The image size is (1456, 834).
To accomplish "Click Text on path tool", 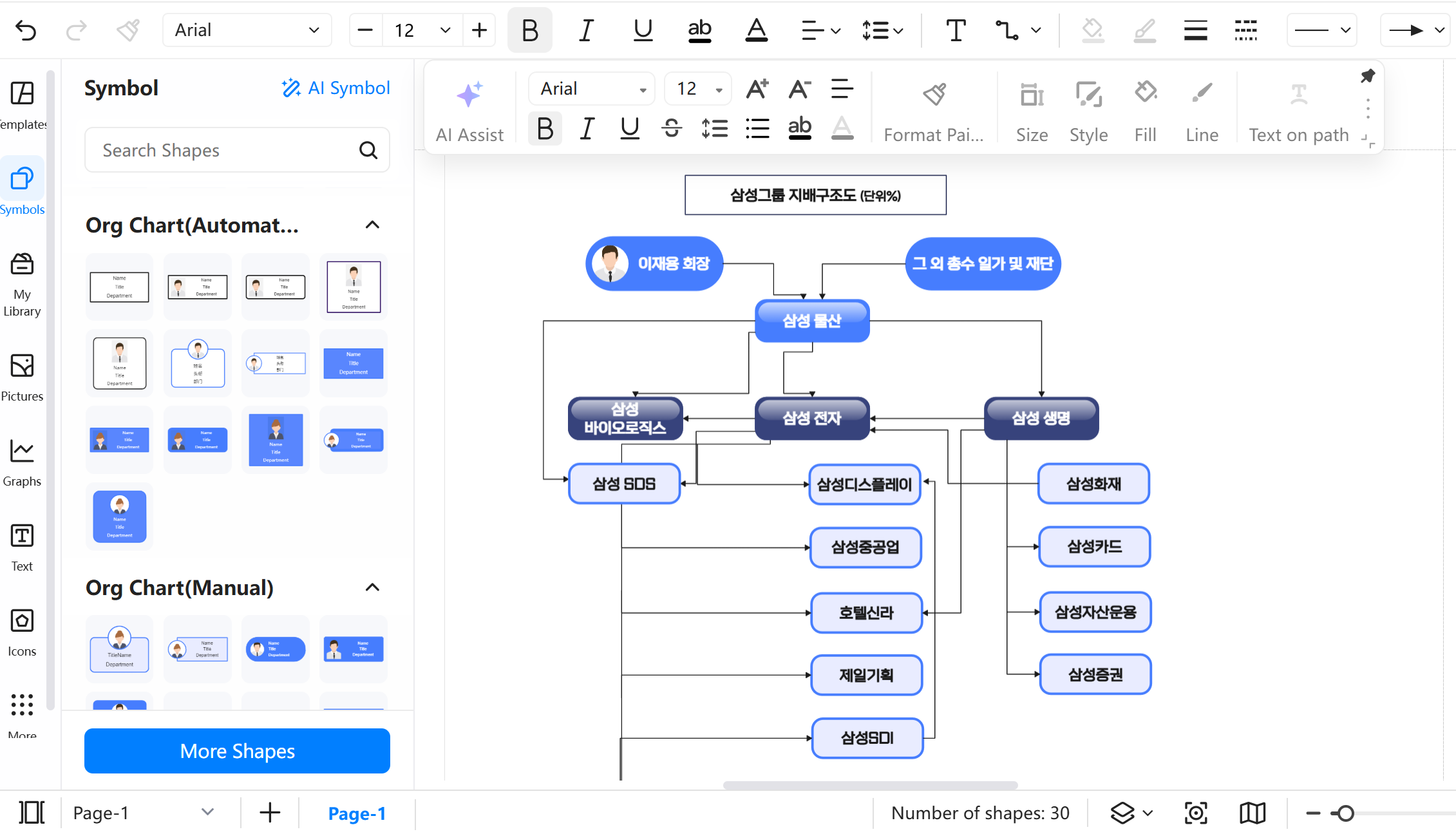I will coord(1298,111).
